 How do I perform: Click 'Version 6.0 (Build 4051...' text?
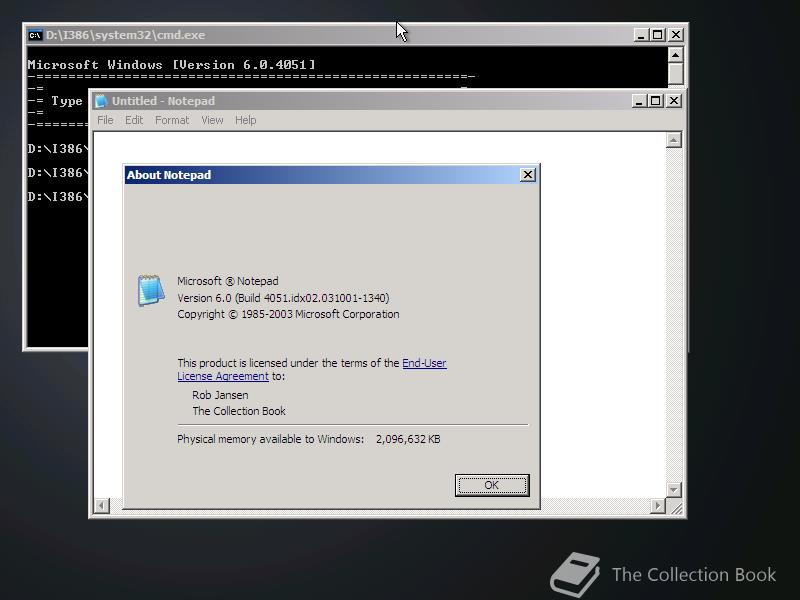click(283, 298)
